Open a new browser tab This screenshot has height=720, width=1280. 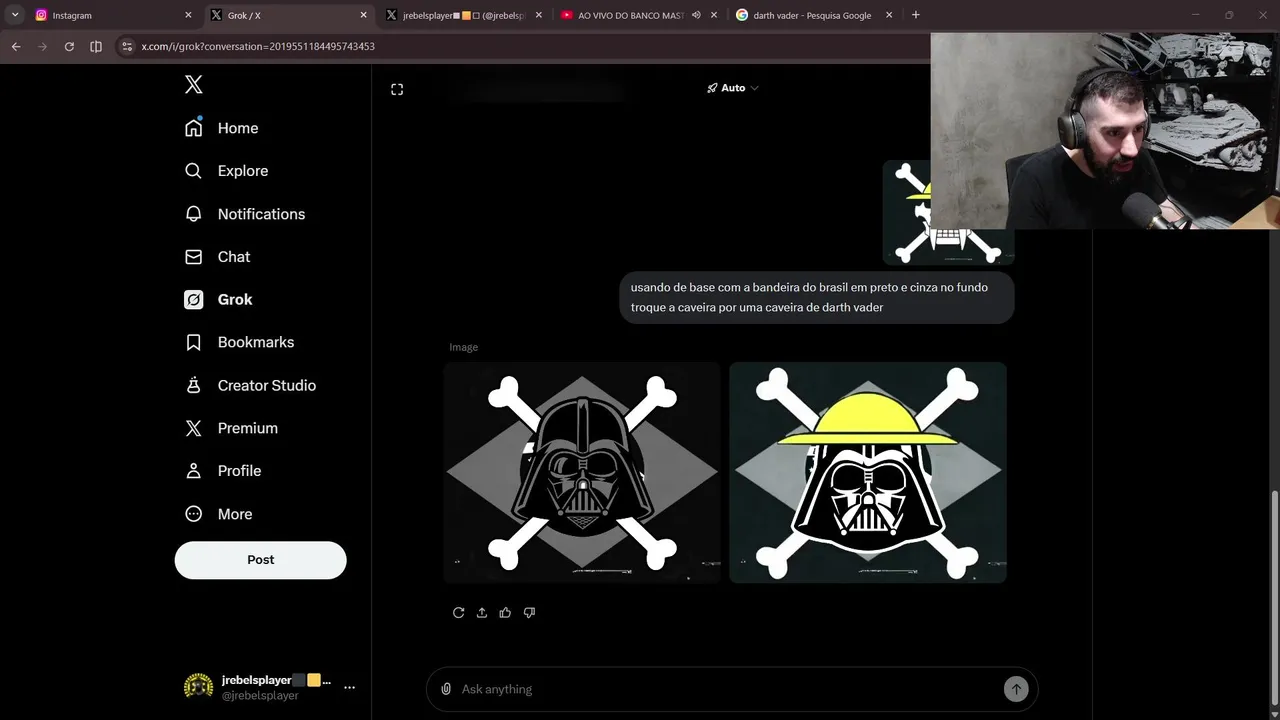pyautogui.click(x=915, y=15)
